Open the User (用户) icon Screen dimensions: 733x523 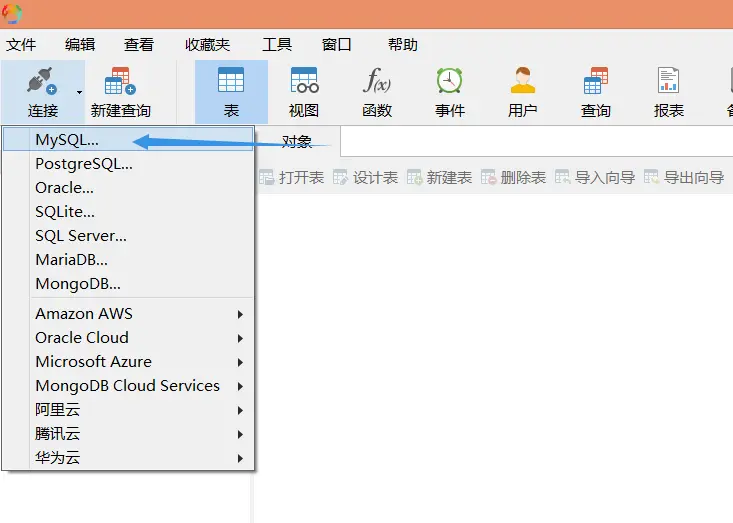[x=523, y=80]
